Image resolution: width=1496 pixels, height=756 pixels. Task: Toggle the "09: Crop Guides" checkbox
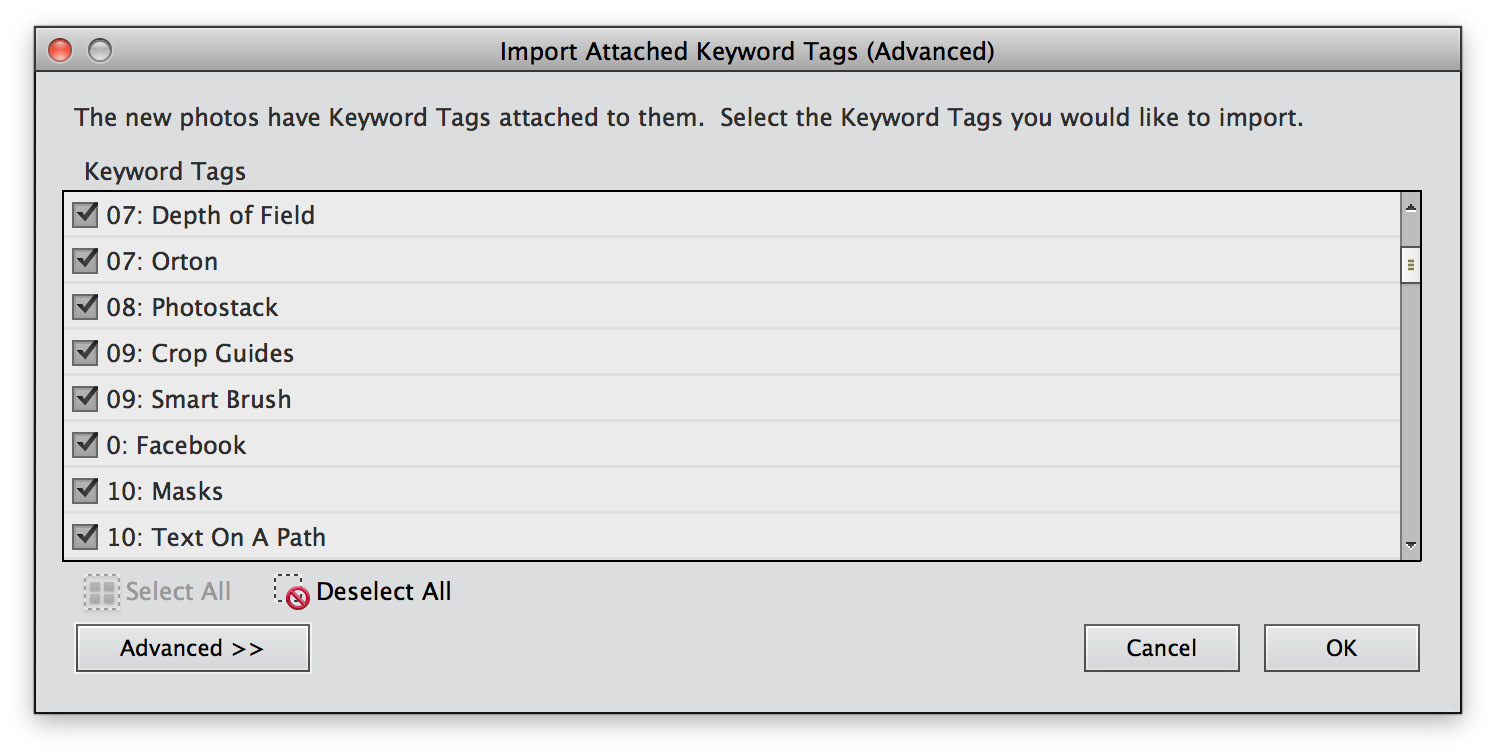pyautogui.click(x=85, y=353)
